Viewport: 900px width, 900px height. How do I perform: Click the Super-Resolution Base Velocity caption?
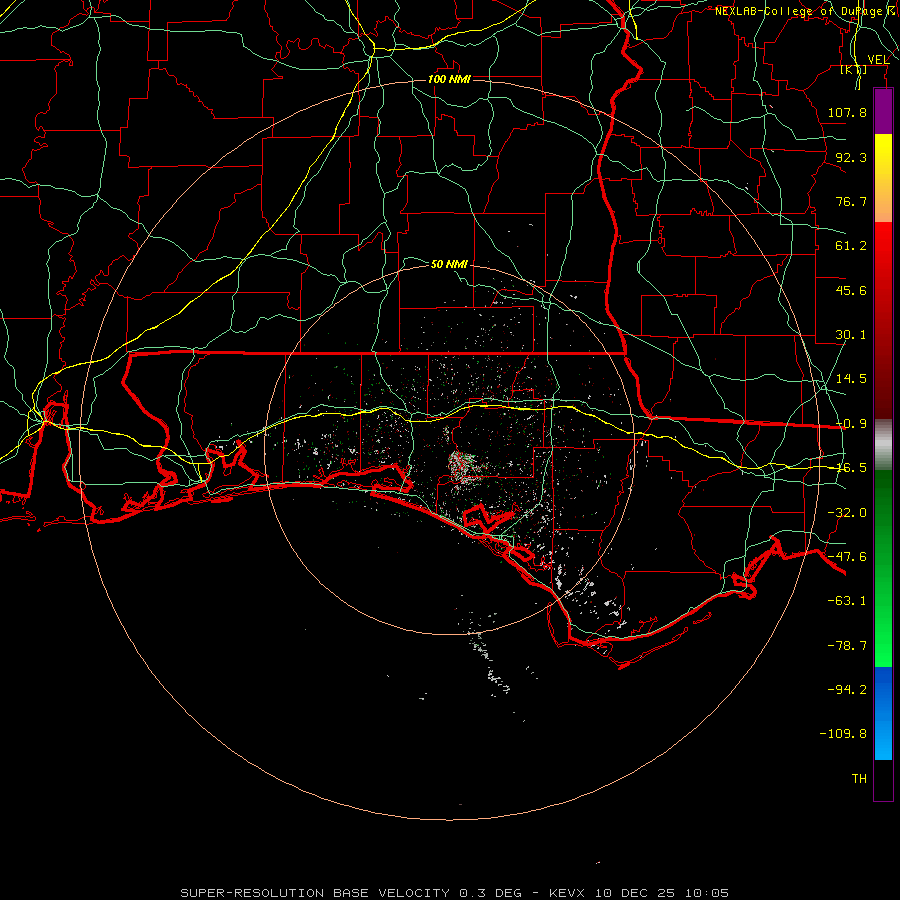pyautogui.click(x=455, y=893)
